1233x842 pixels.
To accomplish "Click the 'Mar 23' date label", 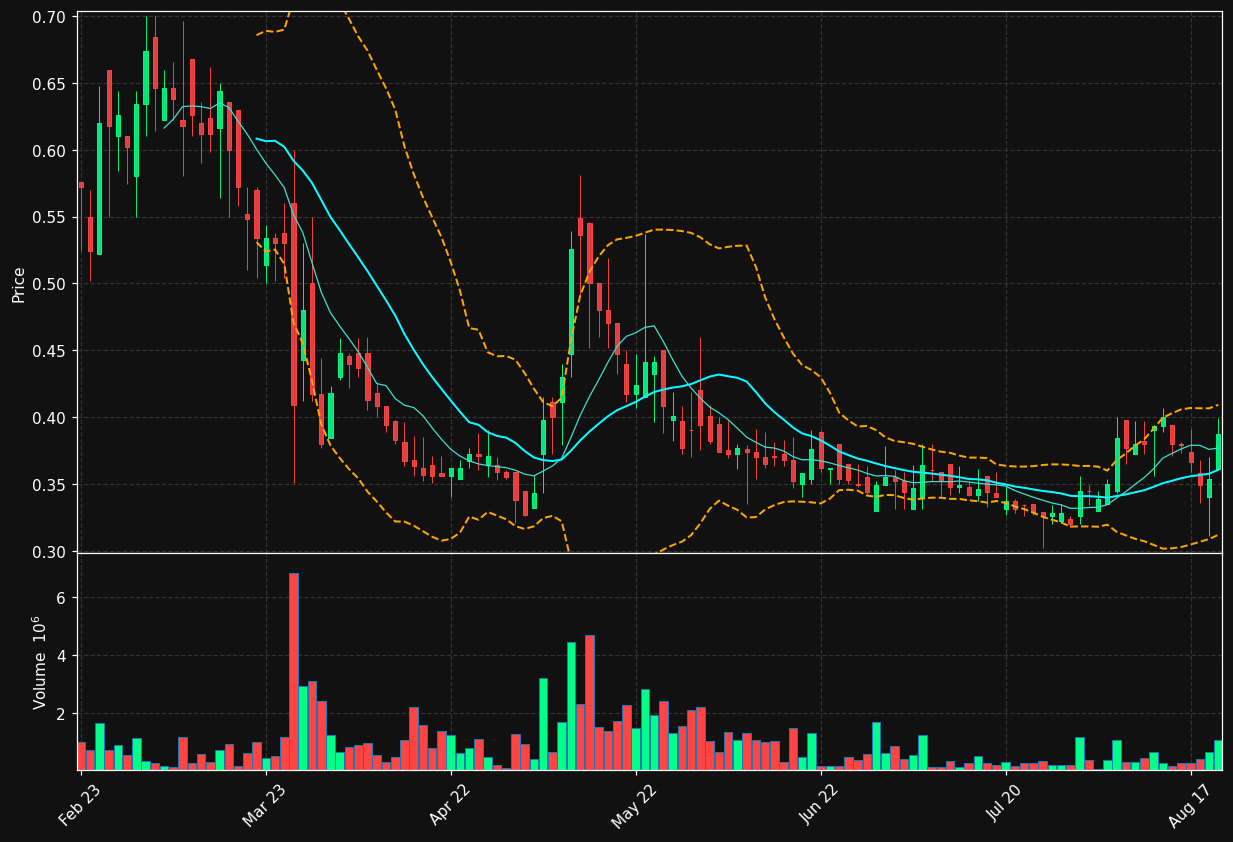I will 264,804.
